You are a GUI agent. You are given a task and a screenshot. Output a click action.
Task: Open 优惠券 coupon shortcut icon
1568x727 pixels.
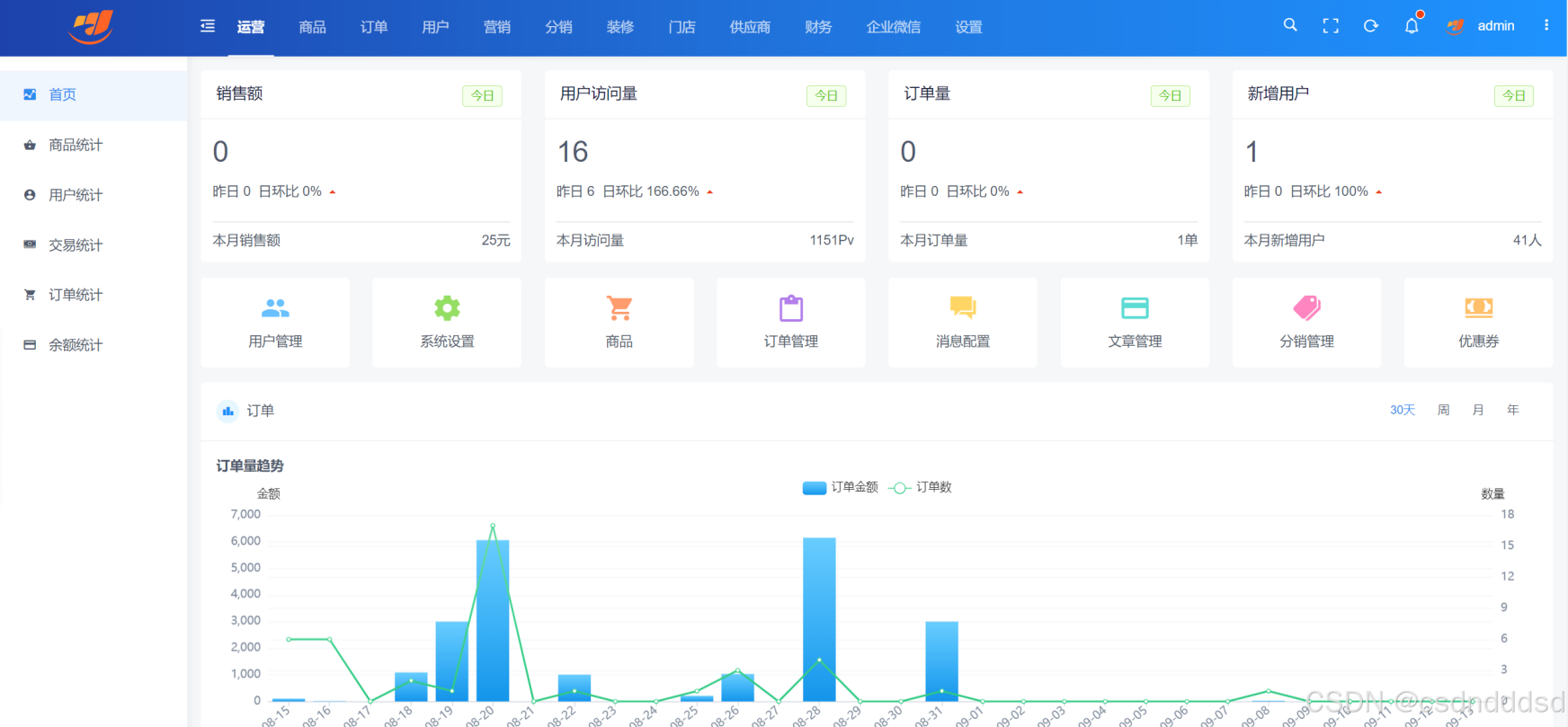click(x=1479, y=308)
